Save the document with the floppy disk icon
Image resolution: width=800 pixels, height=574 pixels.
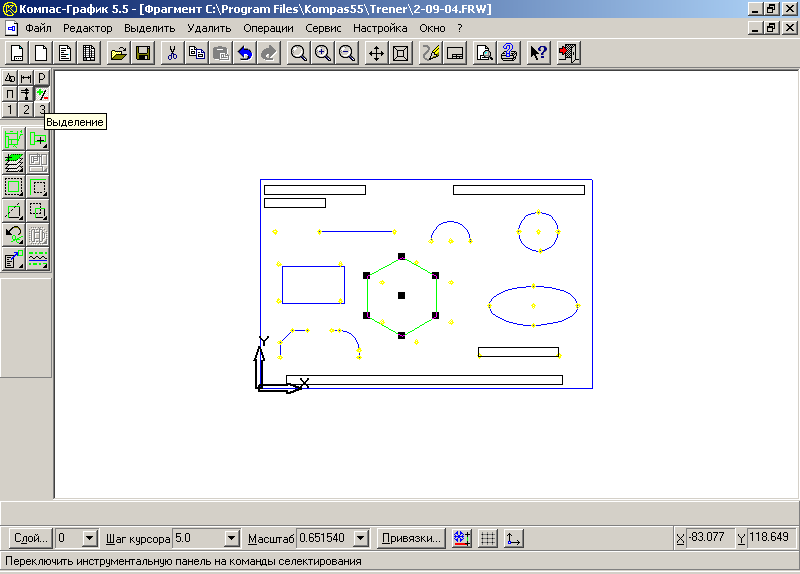(x=143, y=53)
